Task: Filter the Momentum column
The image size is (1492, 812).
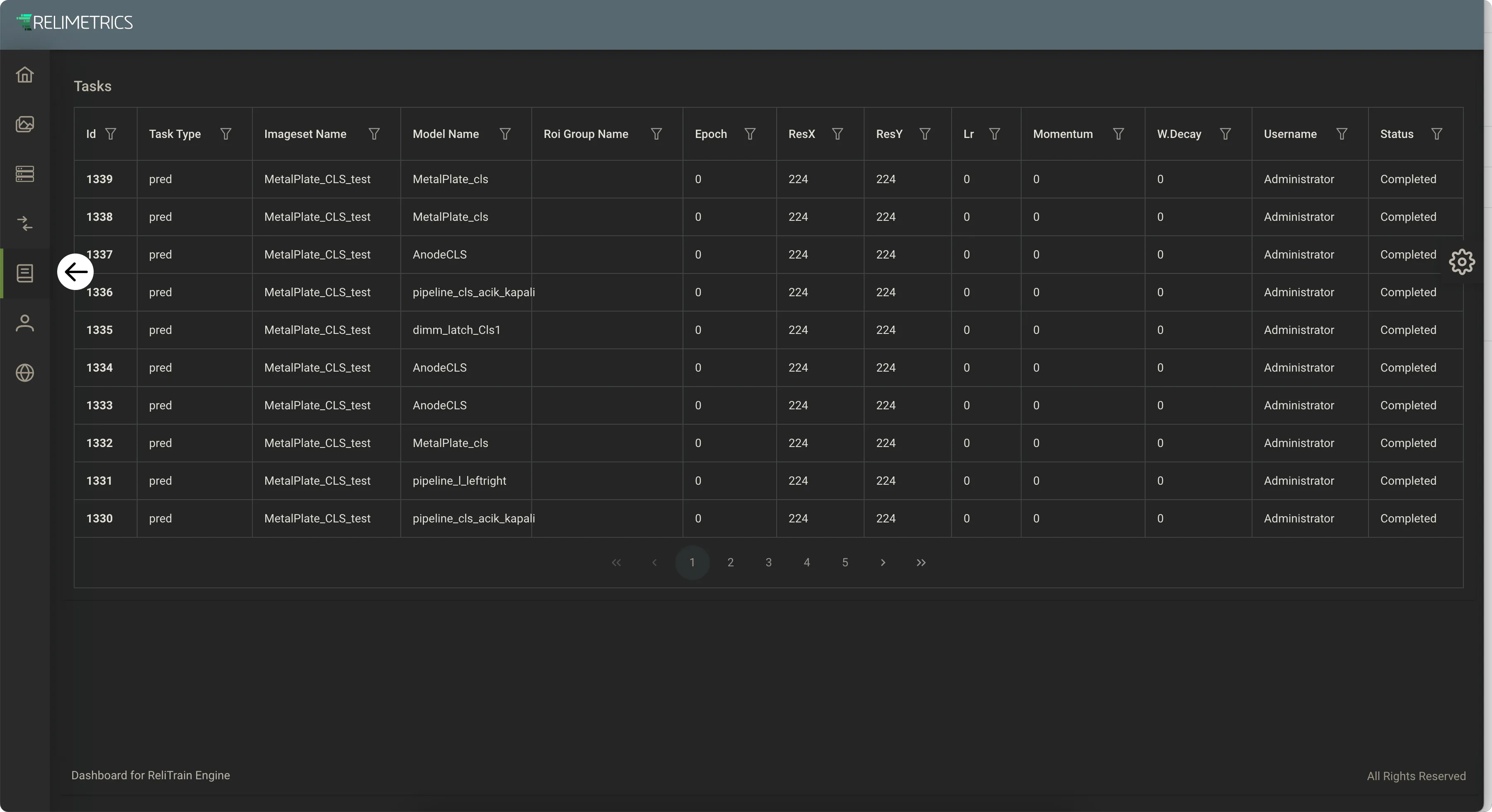Action: (1119, 134)
